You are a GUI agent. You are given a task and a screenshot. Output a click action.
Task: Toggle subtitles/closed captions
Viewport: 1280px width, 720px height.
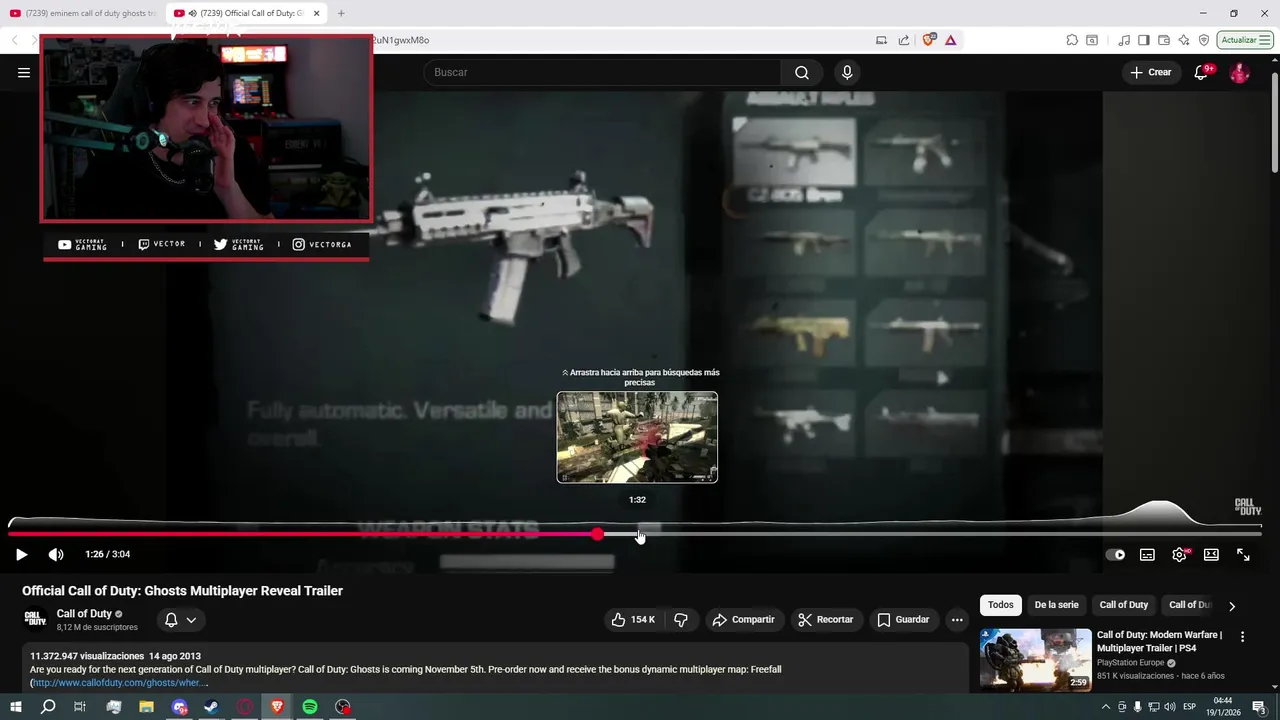point(1147,554)
